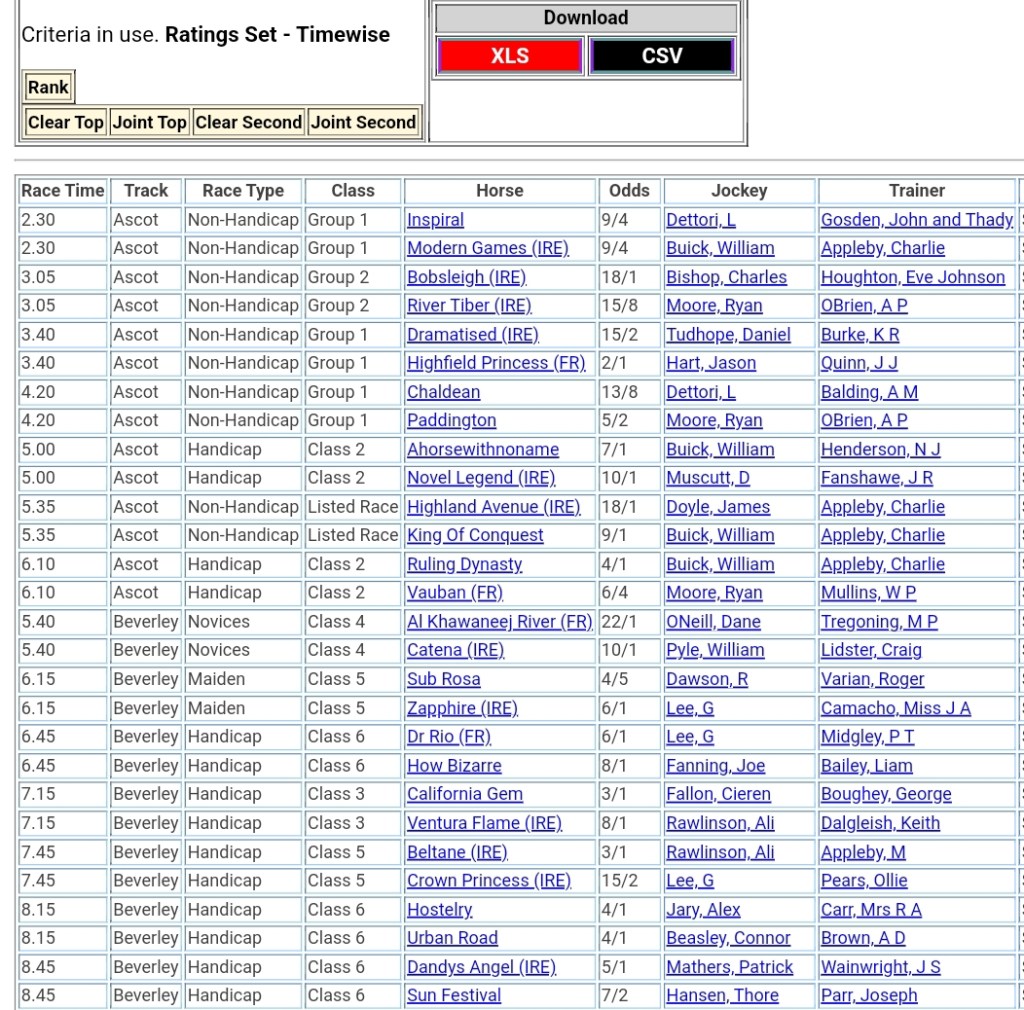Viewport: 1024px width, 1010px height.
Task: Download ratings as CSV file
Action: 662,56
